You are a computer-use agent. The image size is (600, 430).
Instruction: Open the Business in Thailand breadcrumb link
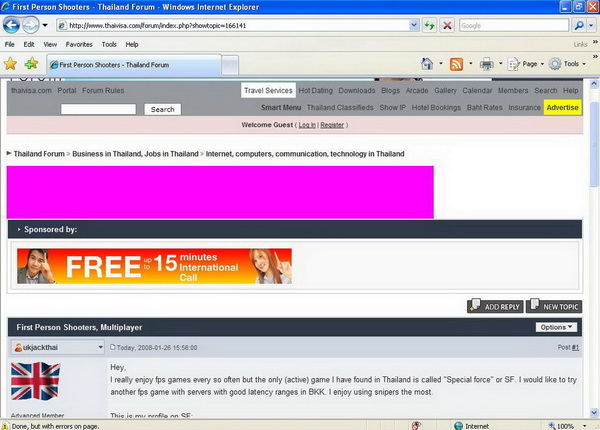point(135,154)
